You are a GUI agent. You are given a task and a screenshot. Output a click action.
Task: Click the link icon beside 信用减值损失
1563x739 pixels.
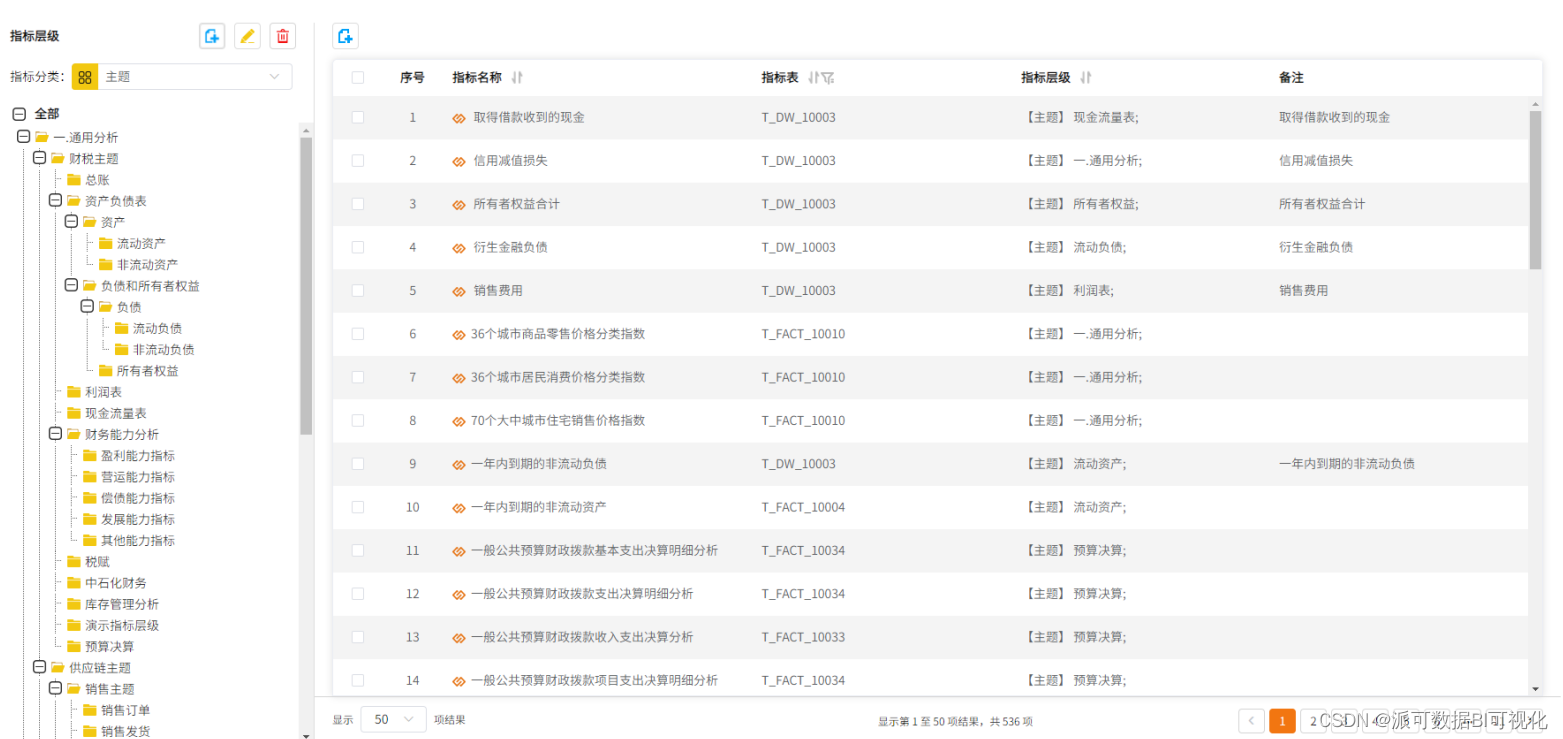459,161
